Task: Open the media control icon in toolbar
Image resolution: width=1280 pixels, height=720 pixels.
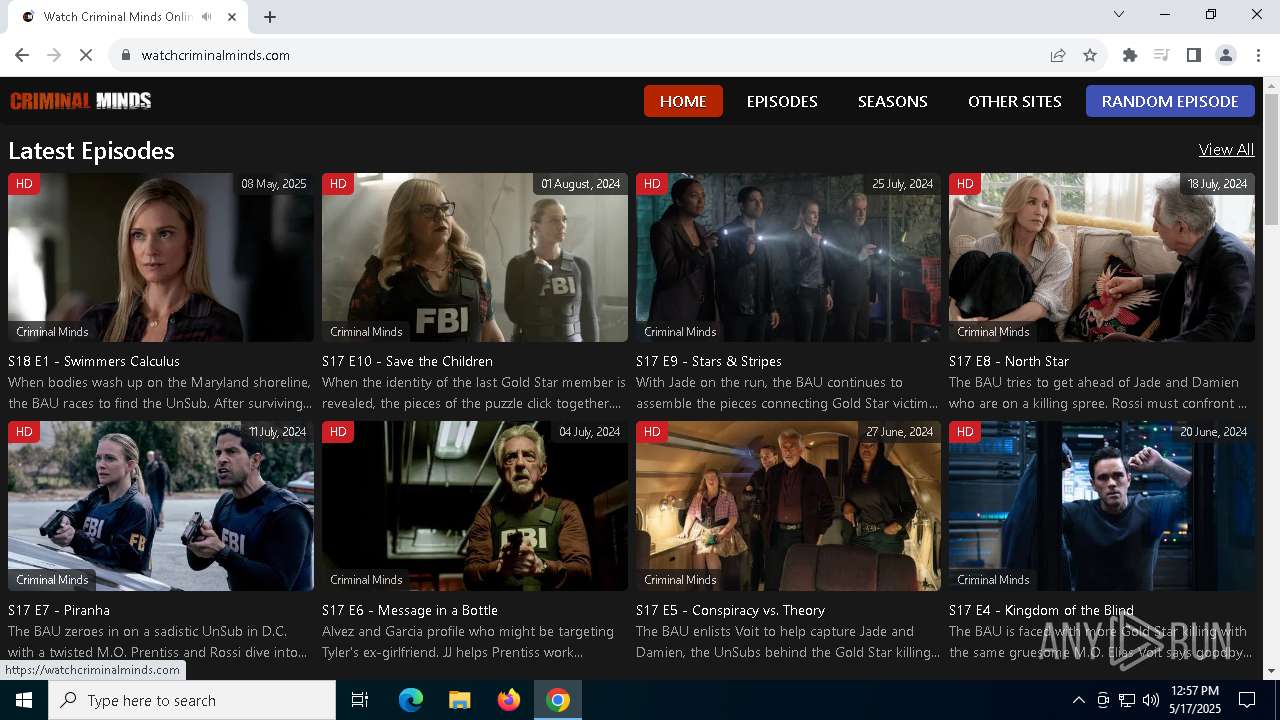Action: (1161, 55)
